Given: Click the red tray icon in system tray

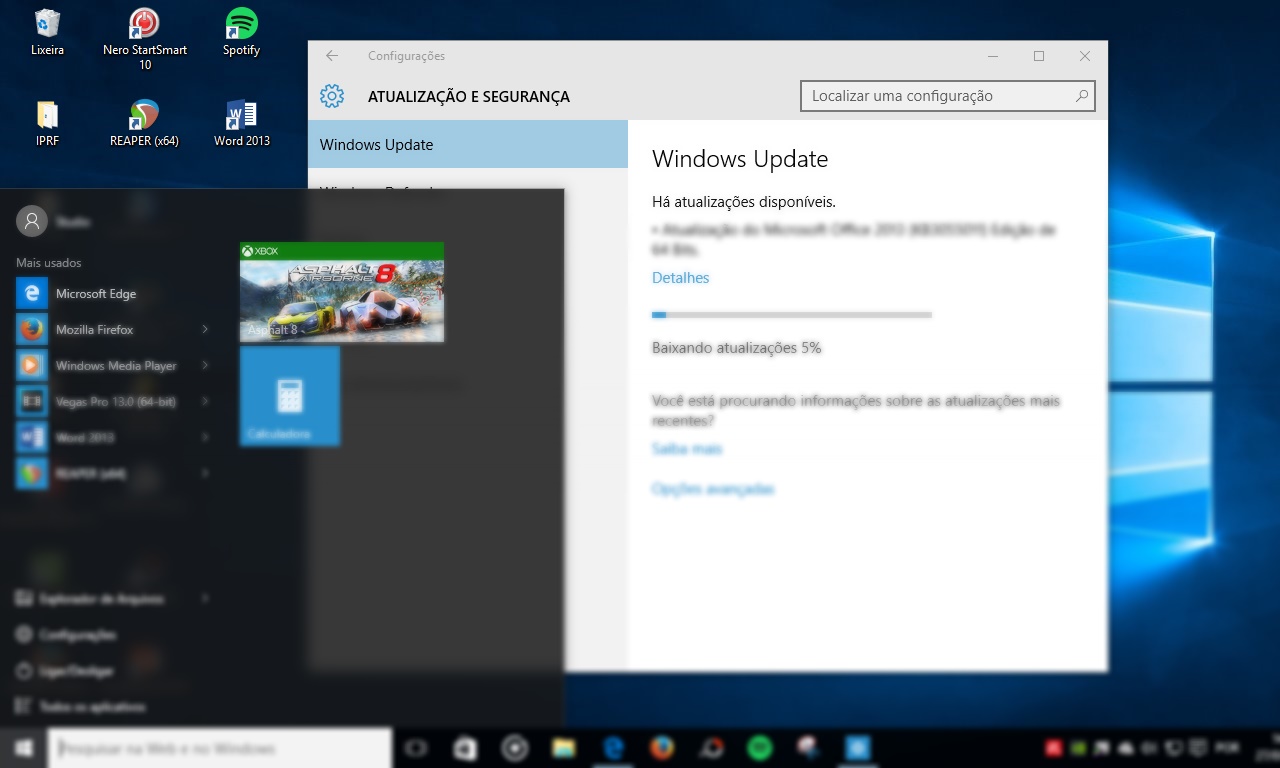Looking at the screenshot, I should pyautogui.click(x=1054, y=748).
